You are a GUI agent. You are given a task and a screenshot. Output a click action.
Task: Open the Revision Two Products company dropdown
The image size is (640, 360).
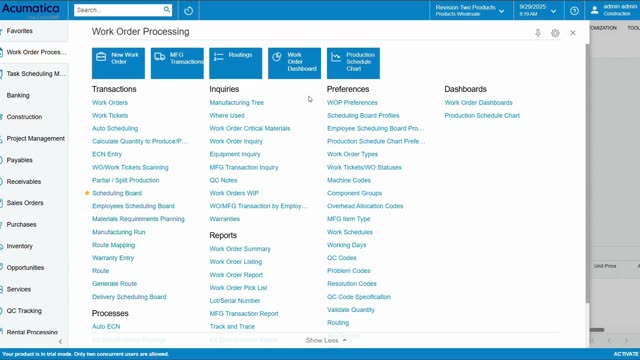tap(470, 11)
